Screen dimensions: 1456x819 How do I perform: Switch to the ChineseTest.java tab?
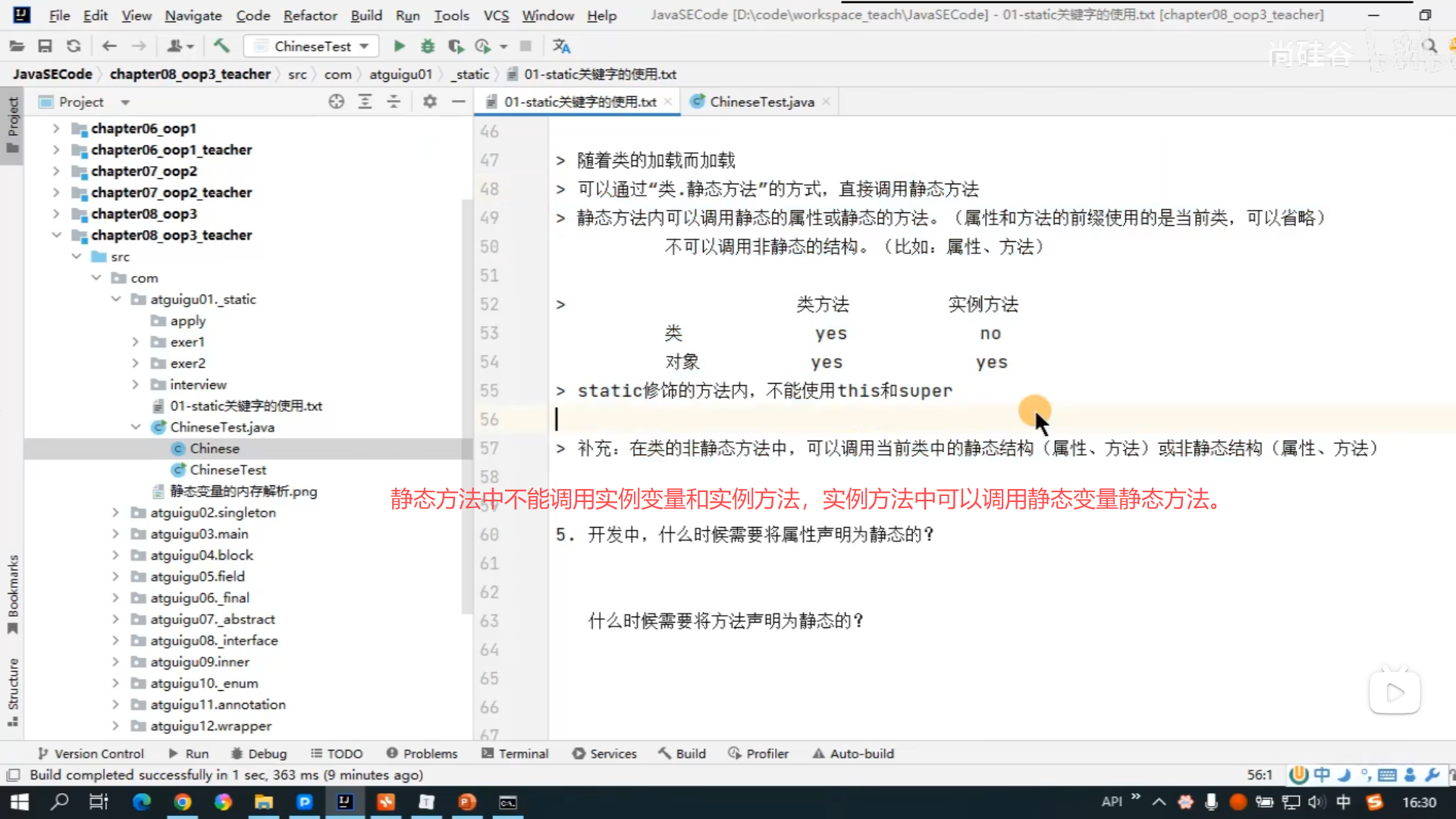(761, 102)
